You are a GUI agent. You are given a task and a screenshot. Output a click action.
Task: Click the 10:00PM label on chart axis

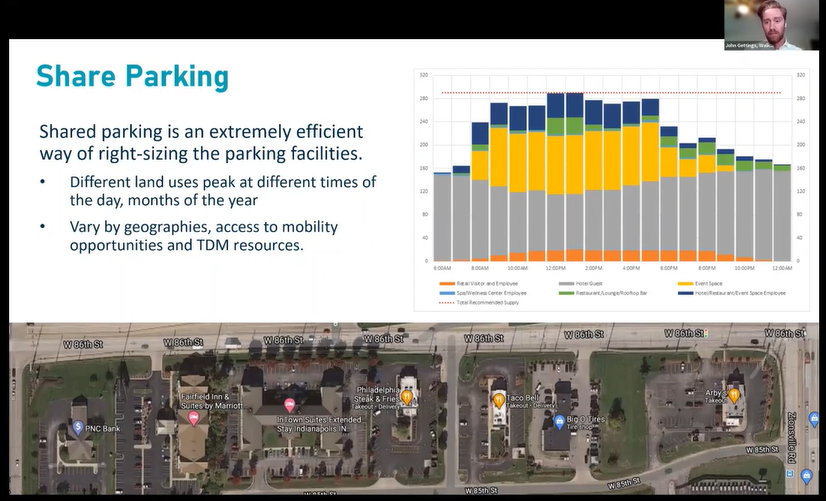744,269
